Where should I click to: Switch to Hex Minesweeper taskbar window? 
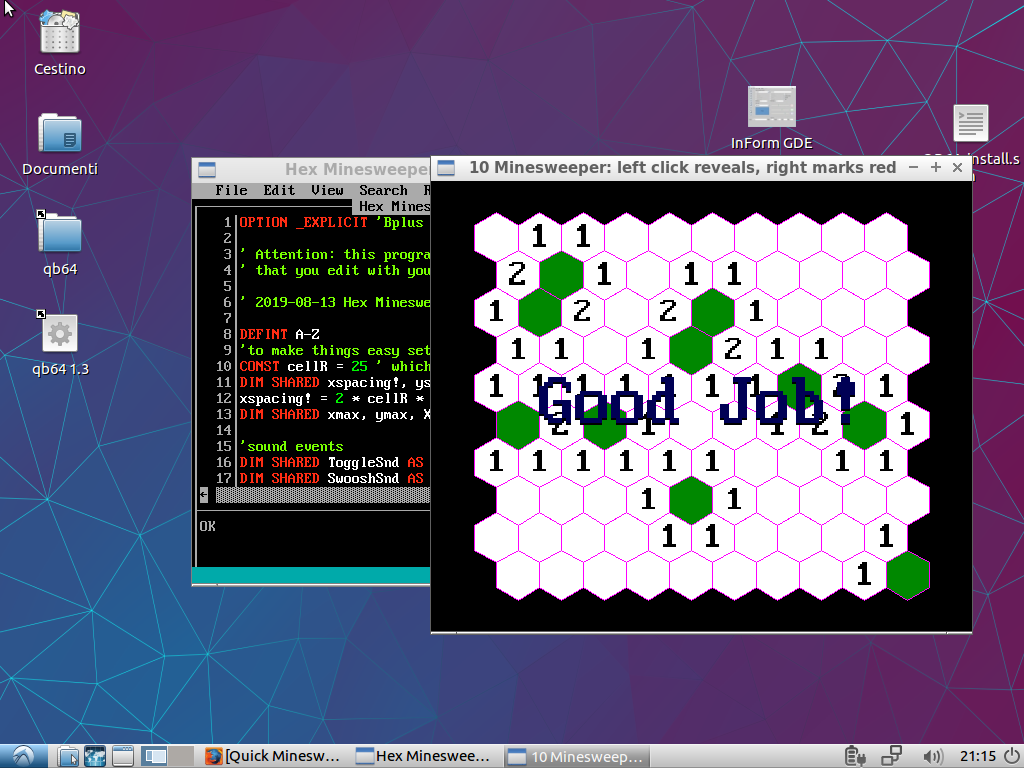tap(424, 756)
